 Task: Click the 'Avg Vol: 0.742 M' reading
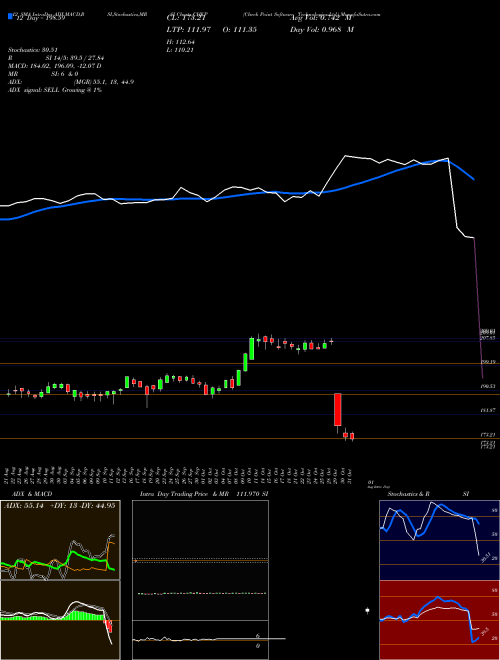[x=321, y=18]
